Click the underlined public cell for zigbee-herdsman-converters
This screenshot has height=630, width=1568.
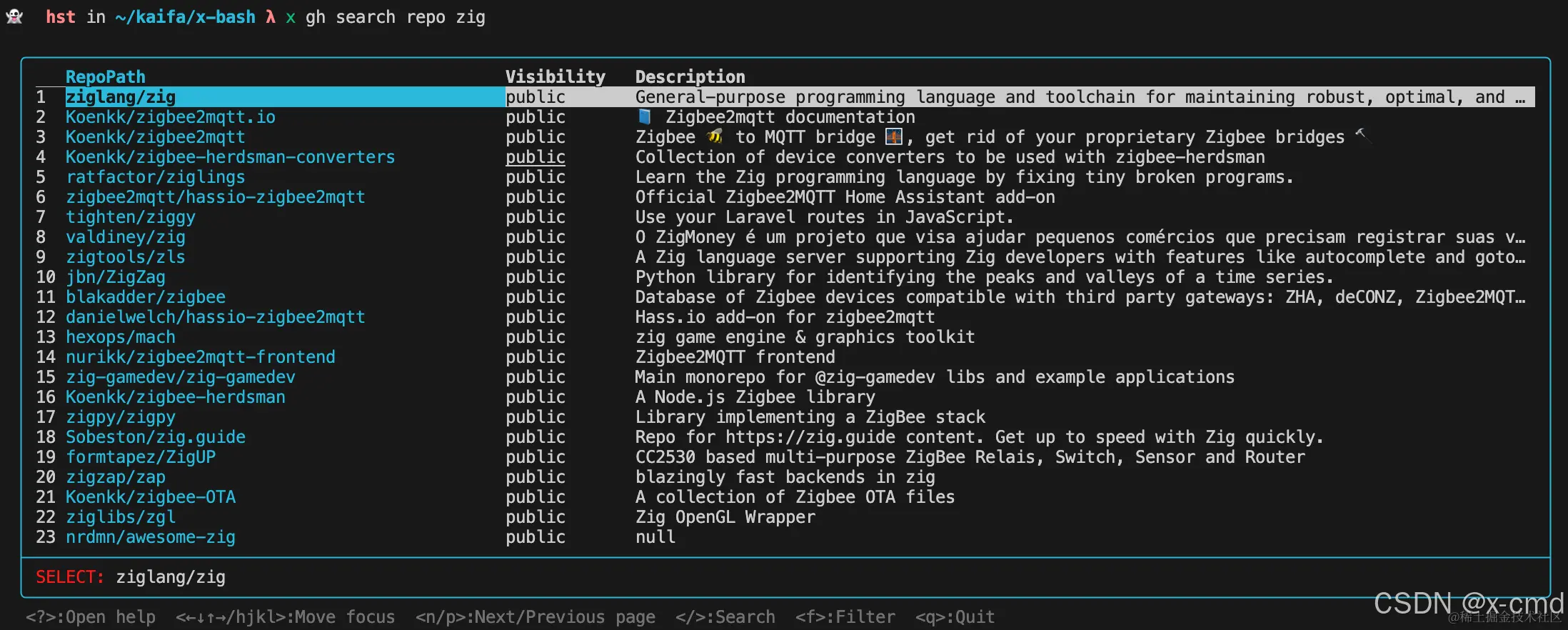pos(536,157)
